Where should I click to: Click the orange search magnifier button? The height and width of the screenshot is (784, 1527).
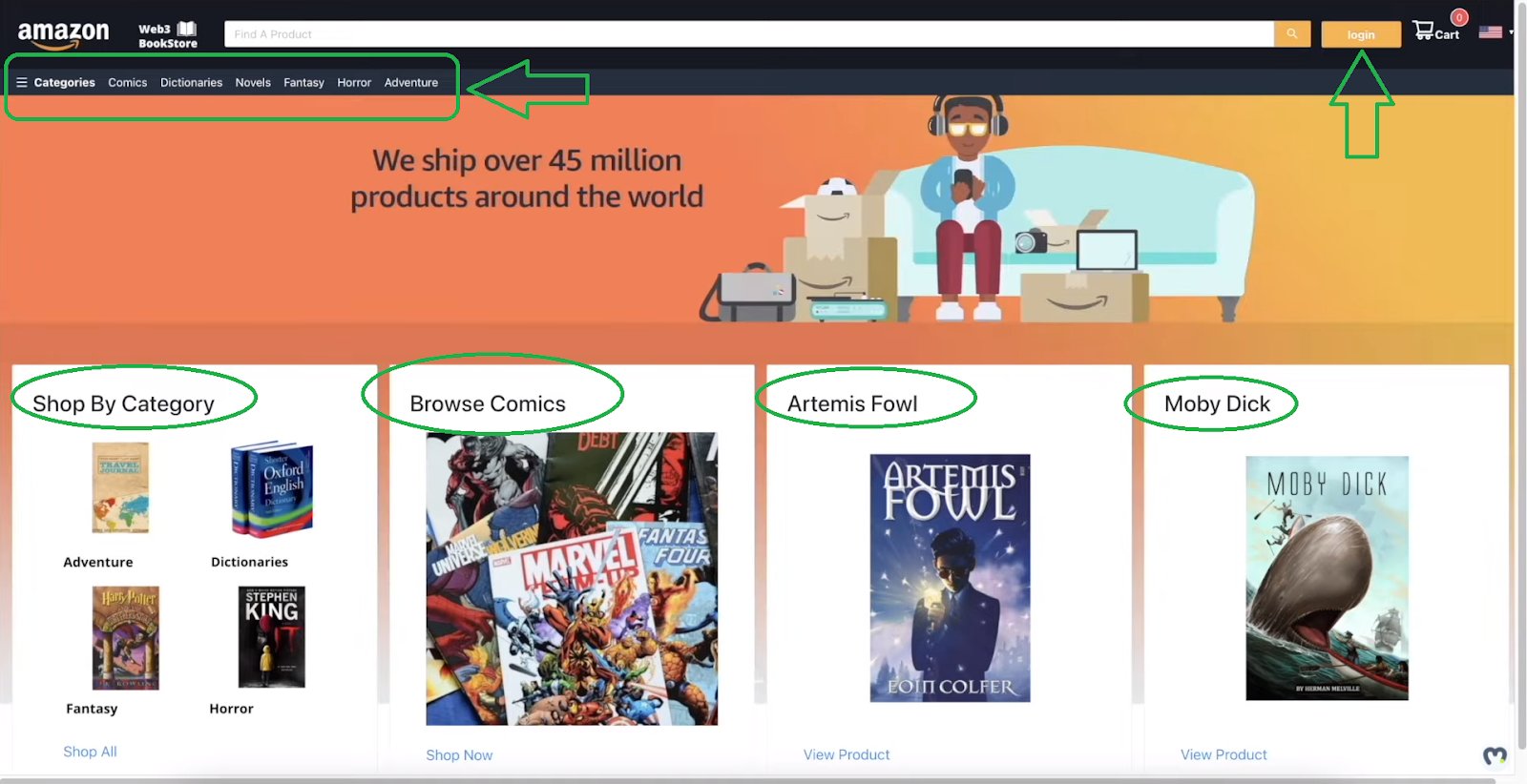pyautogui.click(x=1291, y=34)
